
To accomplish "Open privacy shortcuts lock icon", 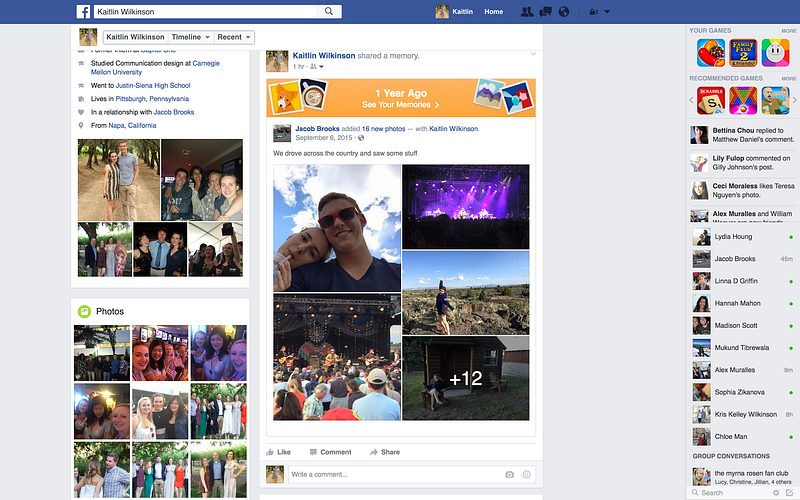I will tap(593, 12).
